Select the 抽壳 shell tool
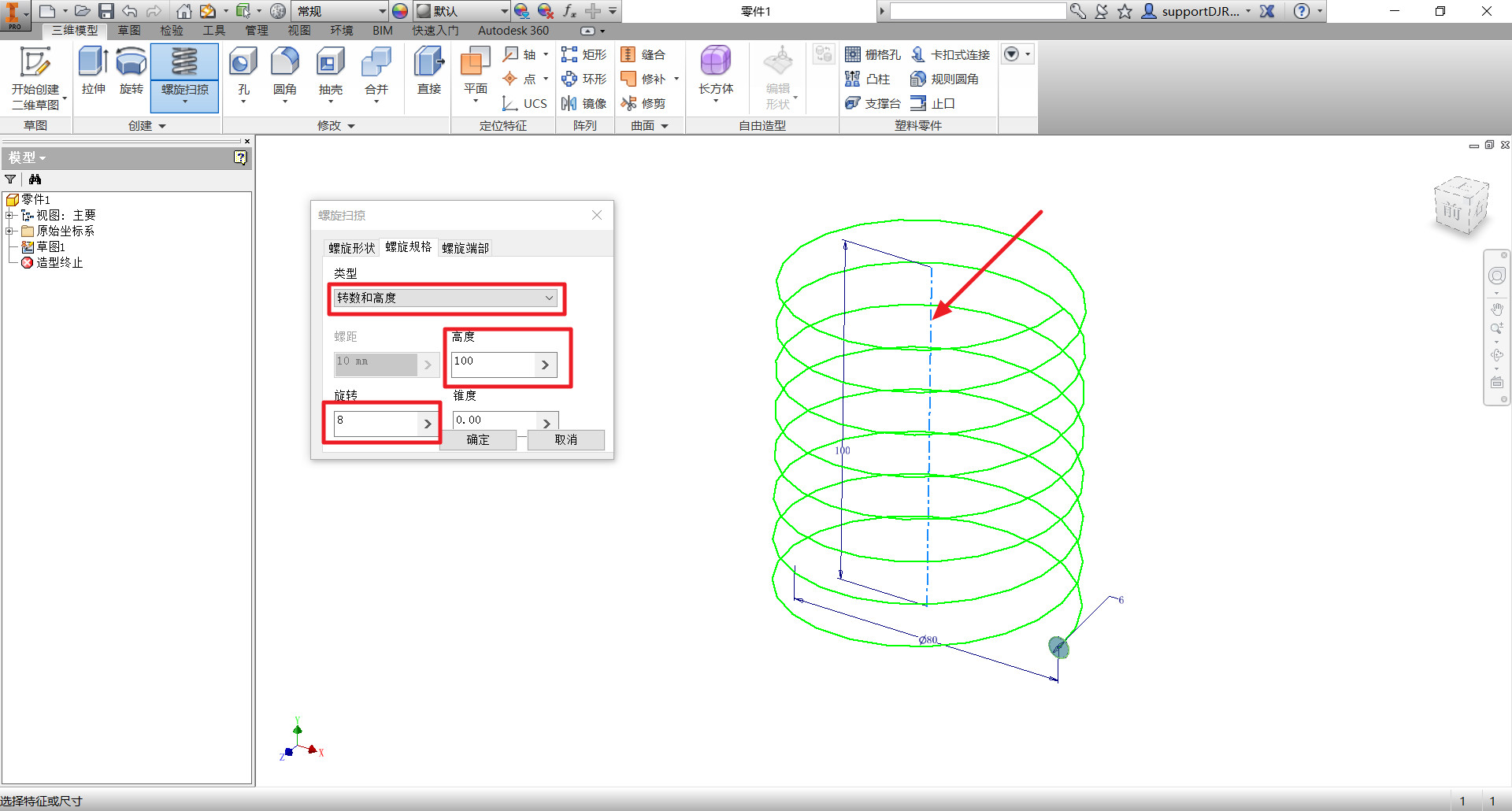Image resolution: width=1512 pixels, height=811 pixels. (331, 73)
